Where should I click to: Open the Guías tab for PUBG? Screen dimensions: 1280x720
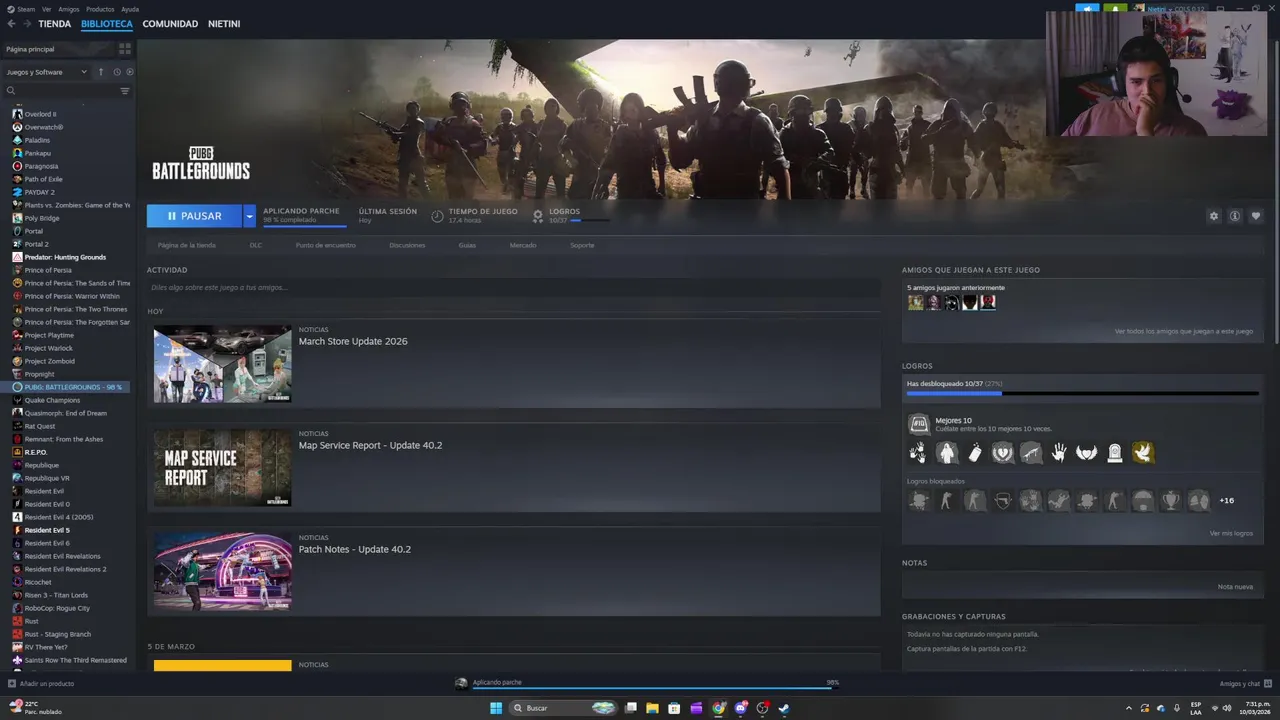pyautogui.click(x=467, y=245)
